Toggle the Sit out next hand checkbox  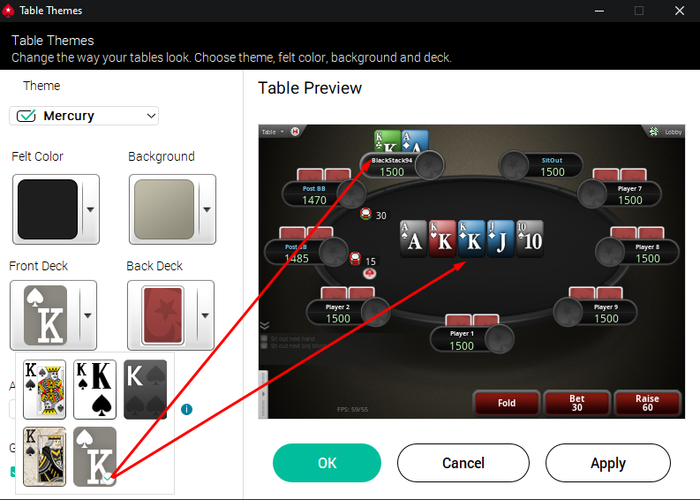pyautogui.click(x=264, y=338)
